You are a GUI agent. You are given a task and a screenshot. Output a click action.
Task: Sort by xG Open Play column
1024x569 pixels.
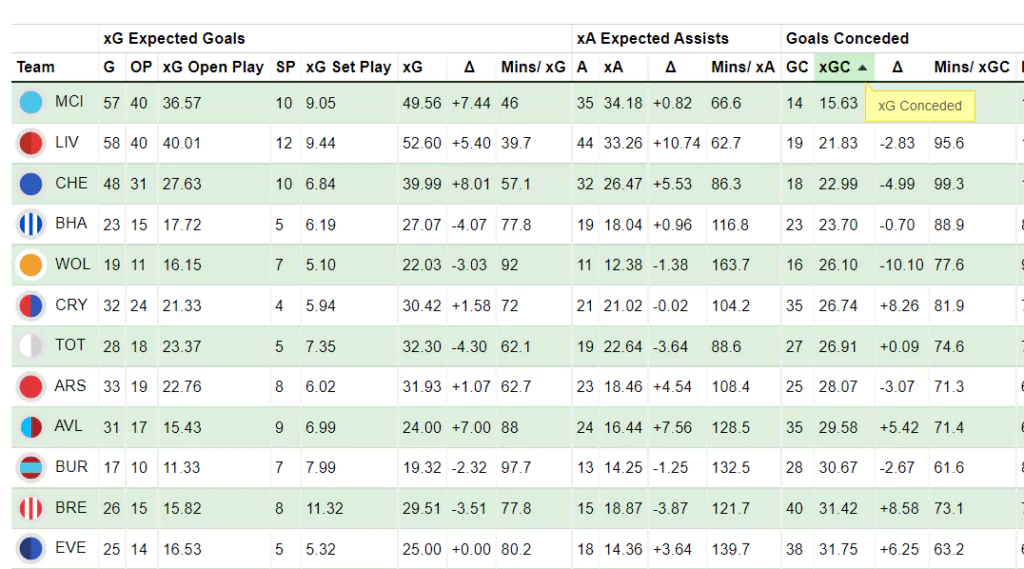coord(212,67)
